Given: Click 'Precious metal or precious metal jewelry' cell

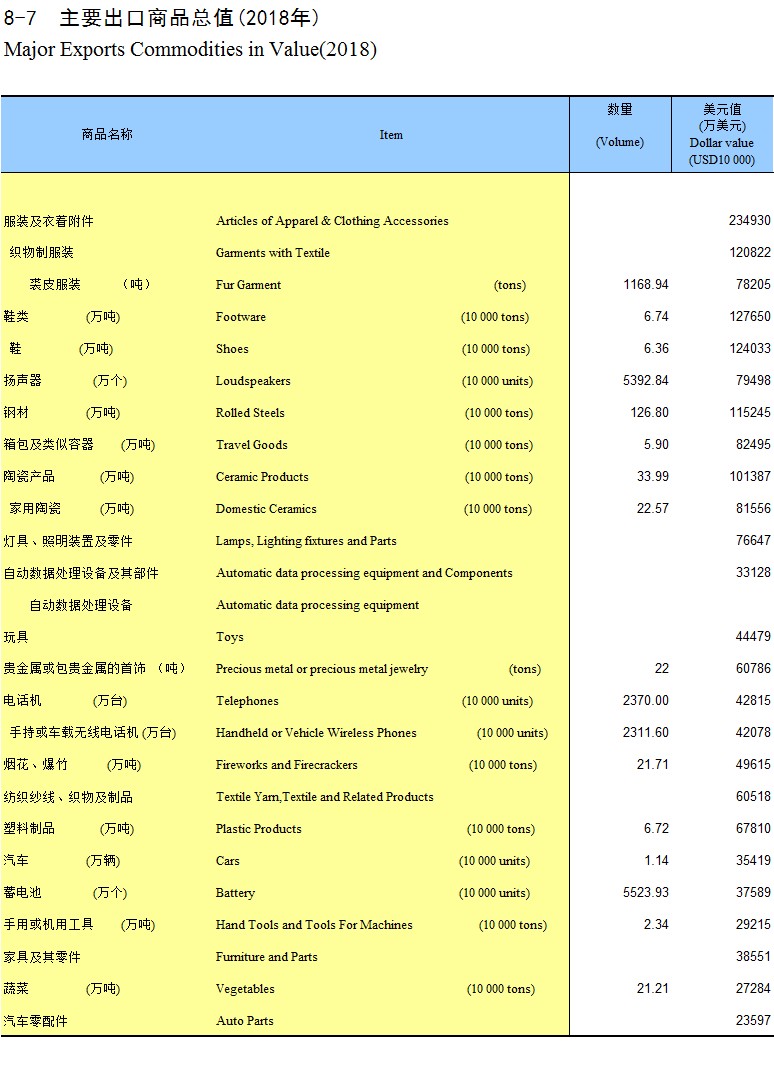Looking at the screenshot, I should pos(322,669).
